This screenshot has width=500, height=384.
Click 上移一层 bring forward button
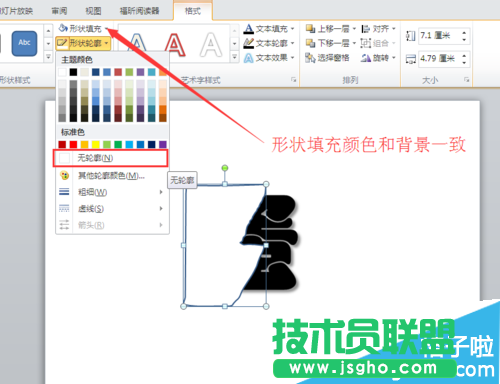(327, 29)
